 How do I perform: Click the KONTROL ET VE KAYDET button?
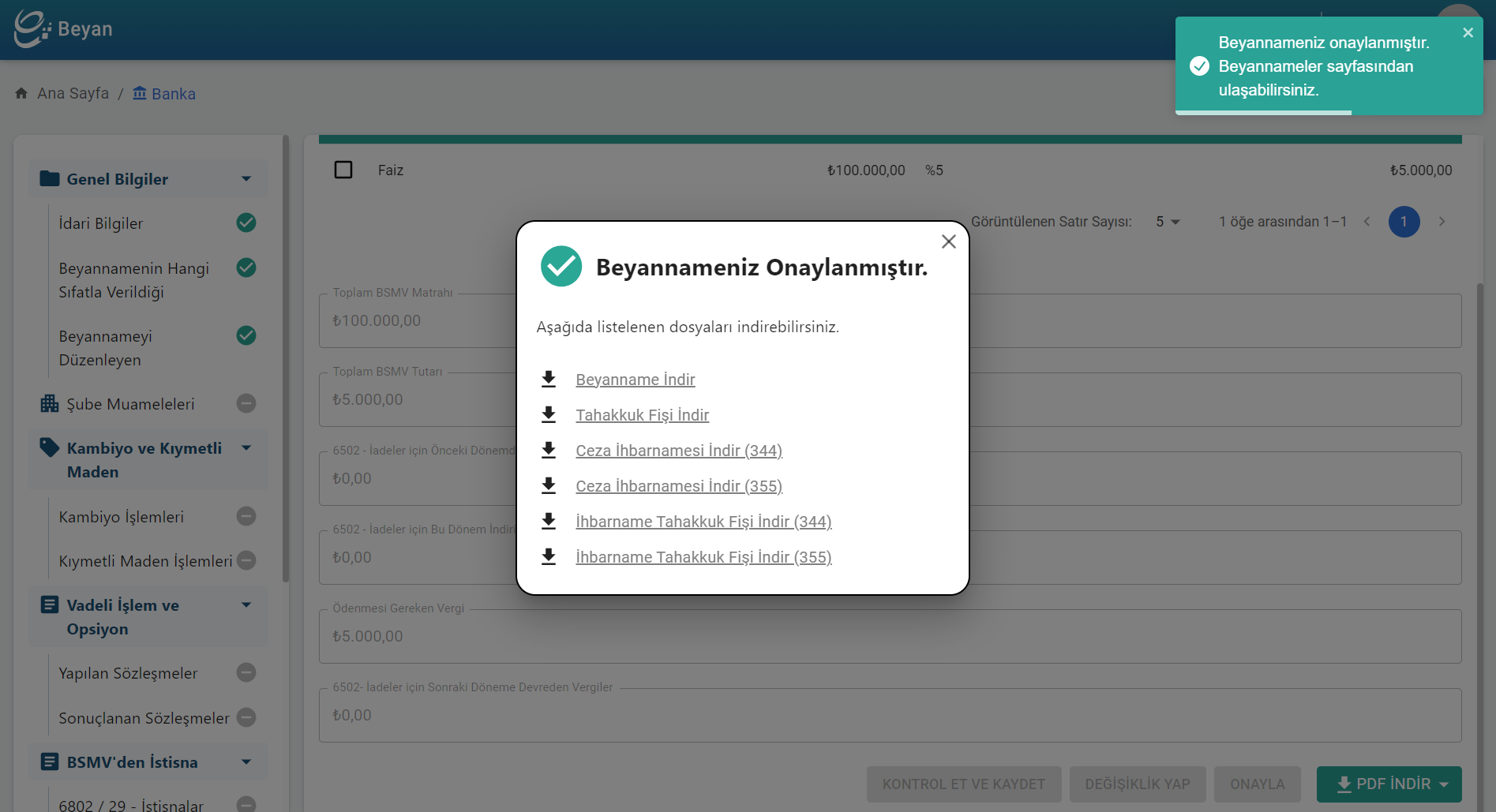pos(964,784)
